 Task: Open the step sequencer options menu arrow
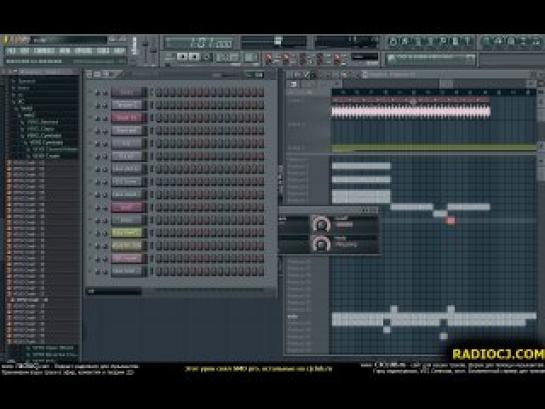pyautogui.click(x=89, y=74)
